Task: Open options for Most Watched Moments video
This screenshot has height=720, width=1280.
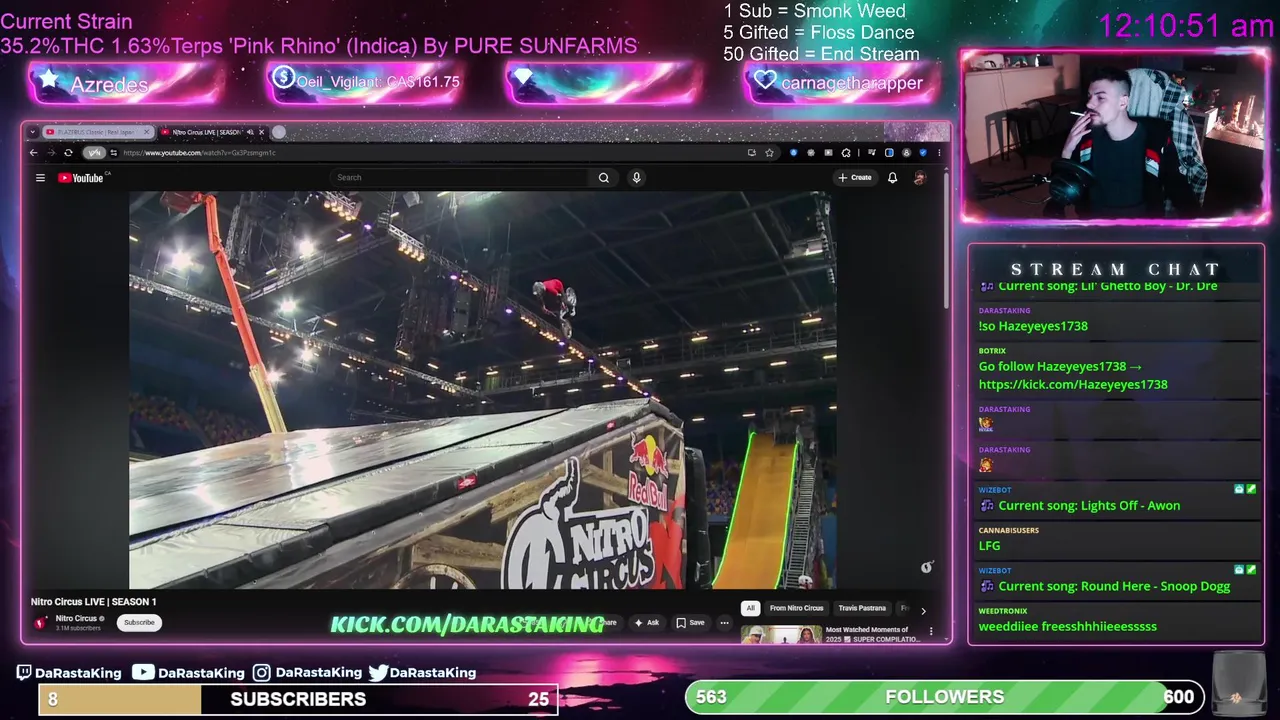Action: click(931, 631)
